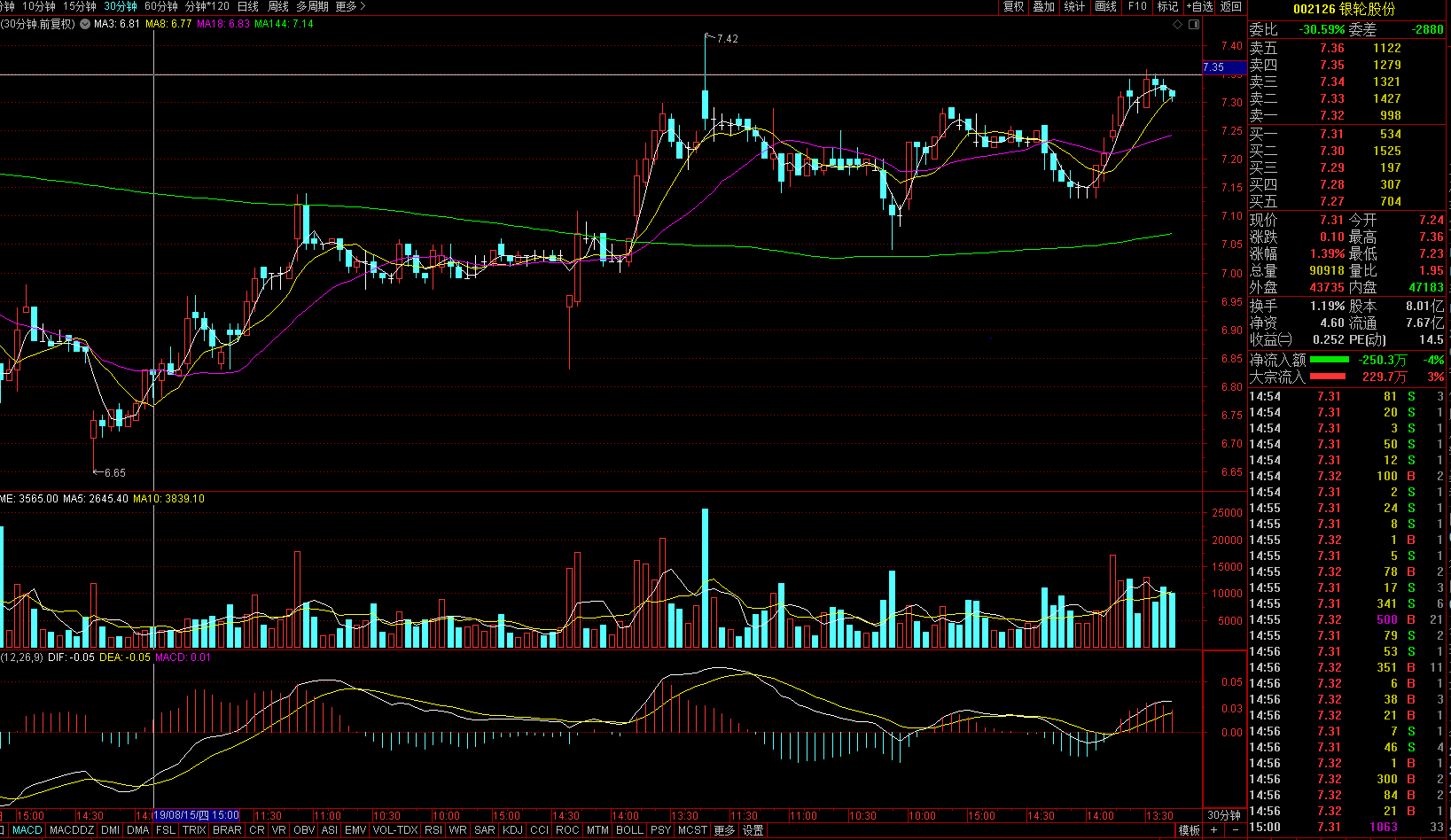Click the 卖五 price 7.36
1451x840 pixels.
(1331, 48)
